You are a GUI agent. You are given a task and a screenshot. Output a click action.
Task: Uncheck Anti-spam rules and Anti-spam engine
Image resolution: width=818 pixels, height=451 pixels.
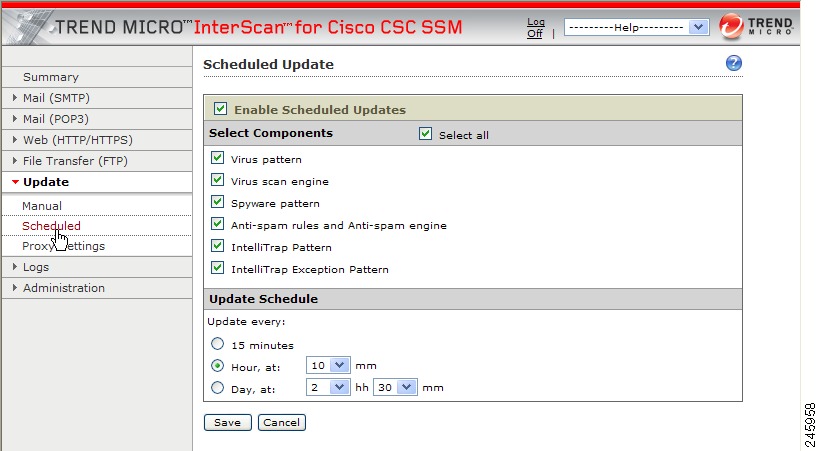(x=218, y=224)
